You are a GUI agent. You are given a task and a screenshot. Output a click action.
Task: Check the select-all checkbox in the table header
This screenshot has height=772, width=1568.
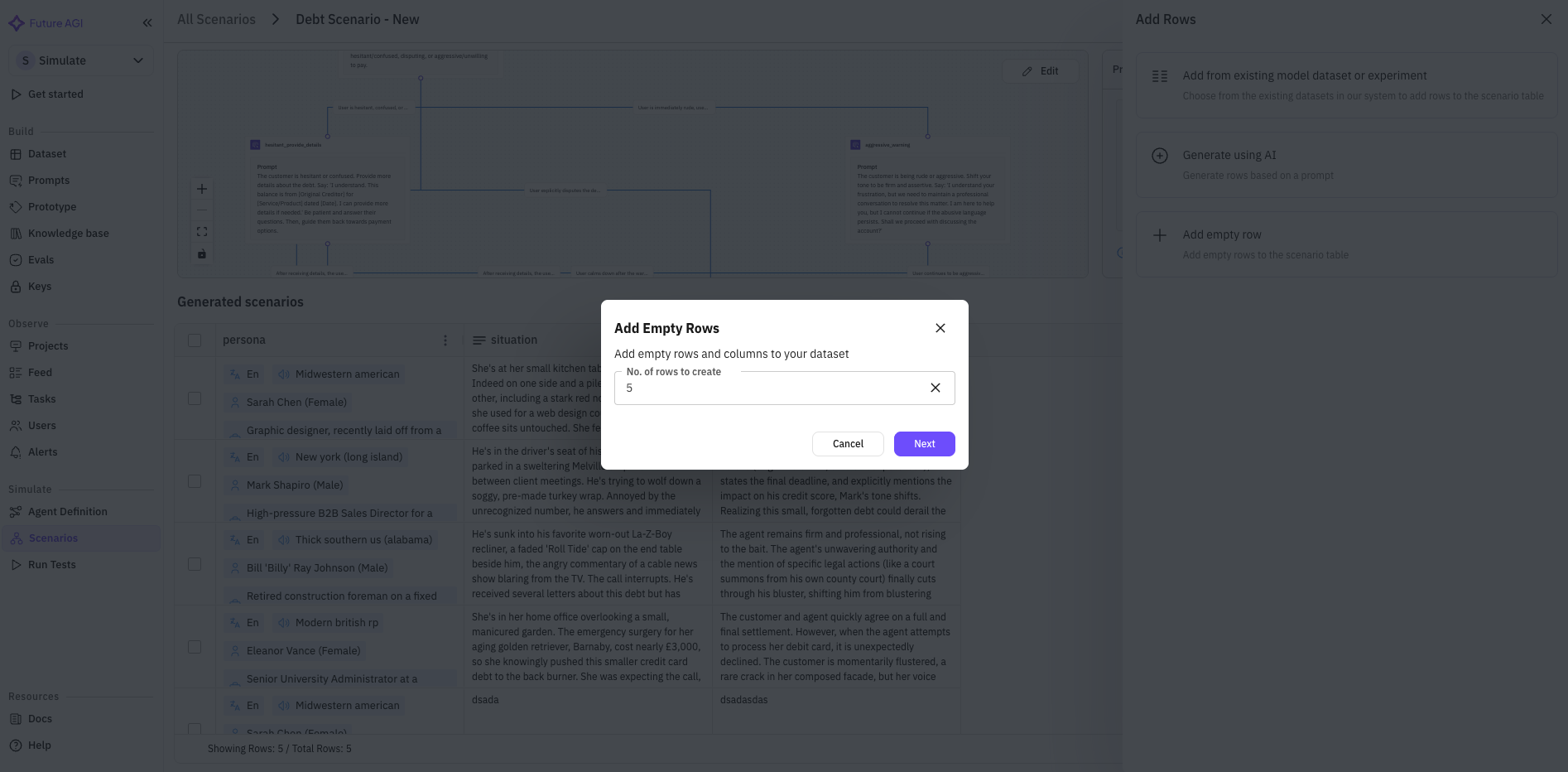pyautogui.click(x=195, y=340)
